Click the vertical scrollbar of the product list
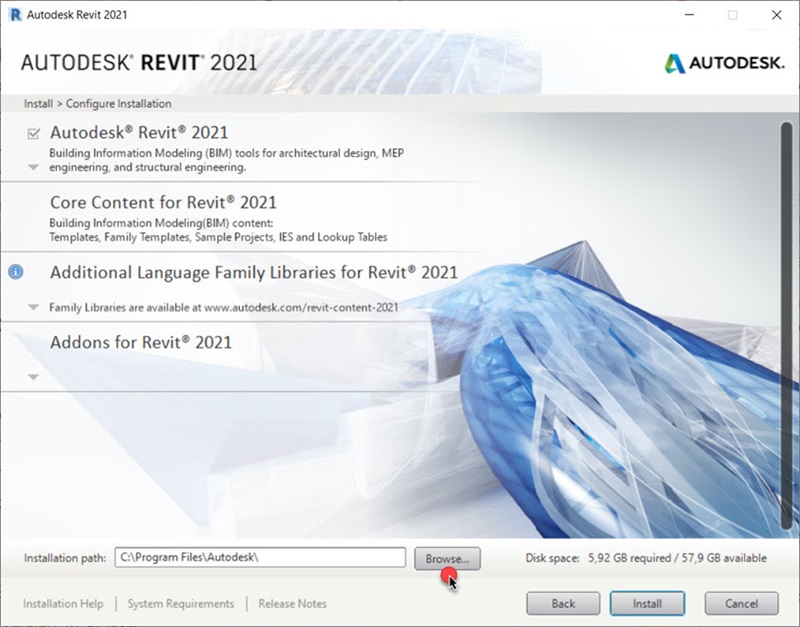Screen dimensions: 800x627 click(x=786, y=325)
